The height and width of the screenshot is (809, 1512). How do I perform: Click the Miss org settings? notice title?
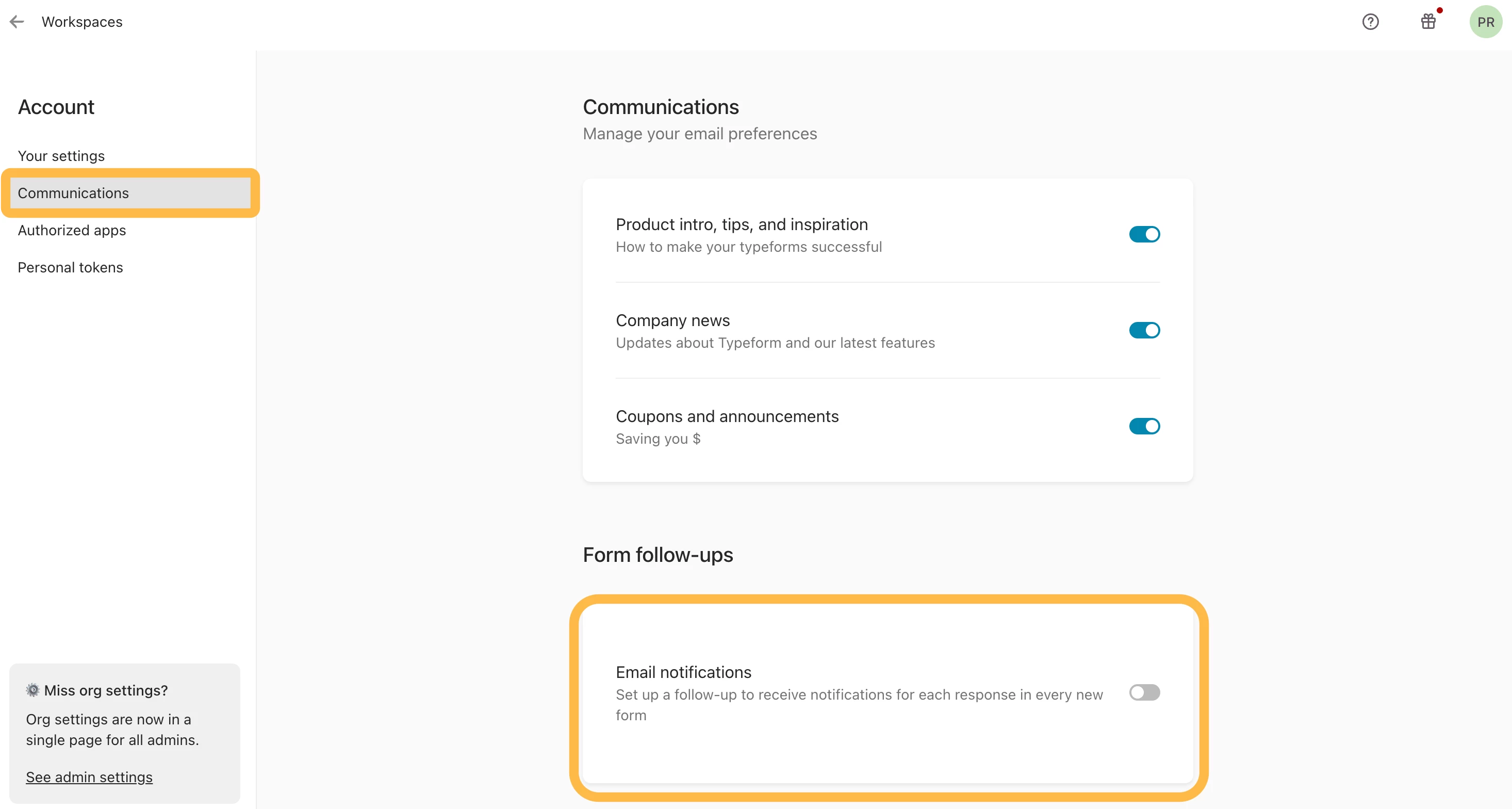click(x=106, y=690)
